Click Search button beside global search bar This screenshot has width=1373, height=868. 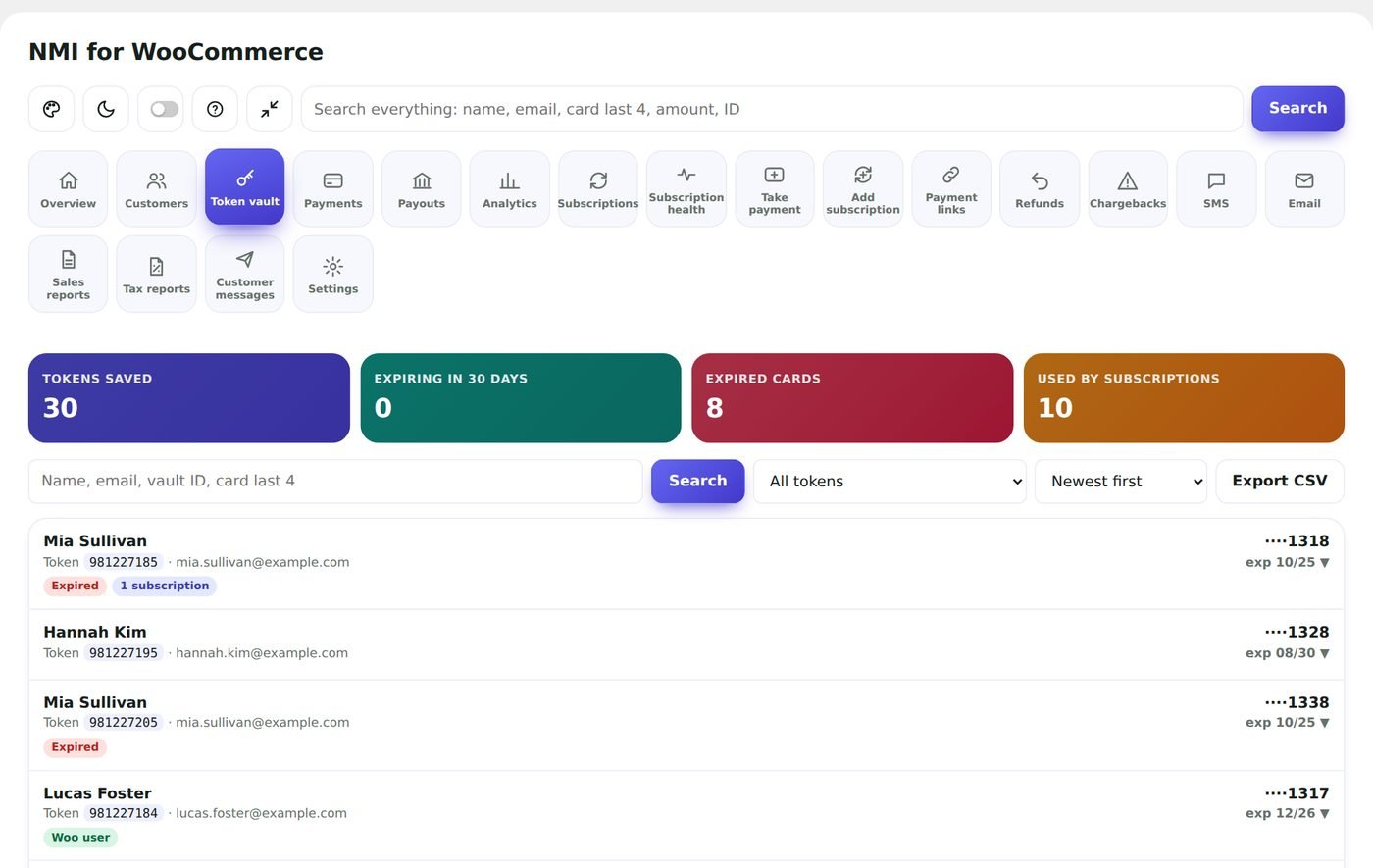point(1297,109)
